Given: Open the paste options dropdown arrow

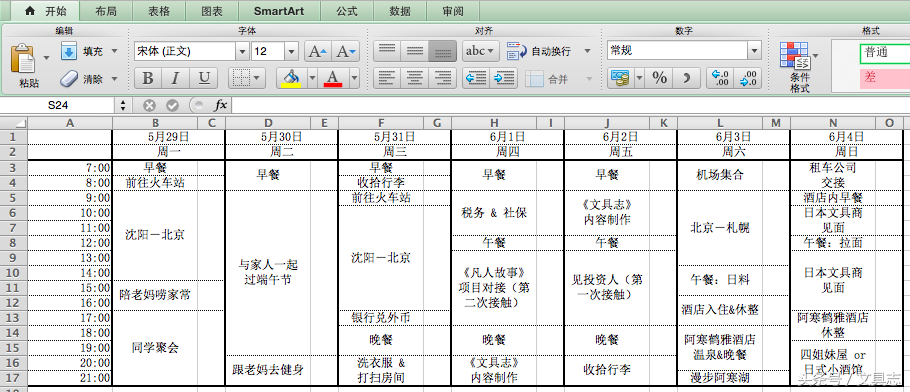Looking at the screenshot, I should pos(46,57).
